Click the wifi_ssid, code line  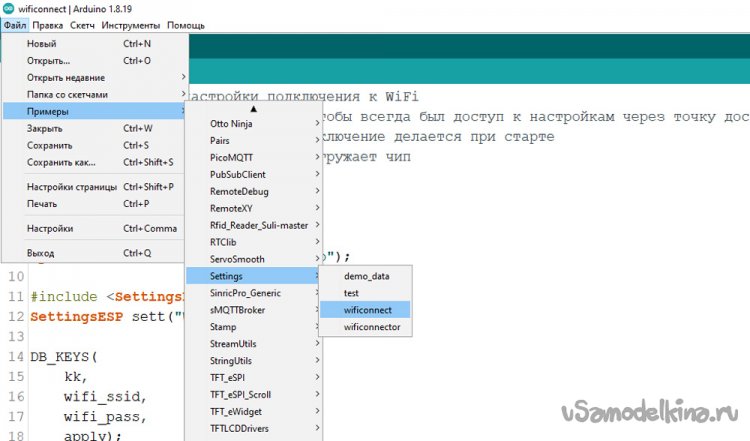(105, 397)
